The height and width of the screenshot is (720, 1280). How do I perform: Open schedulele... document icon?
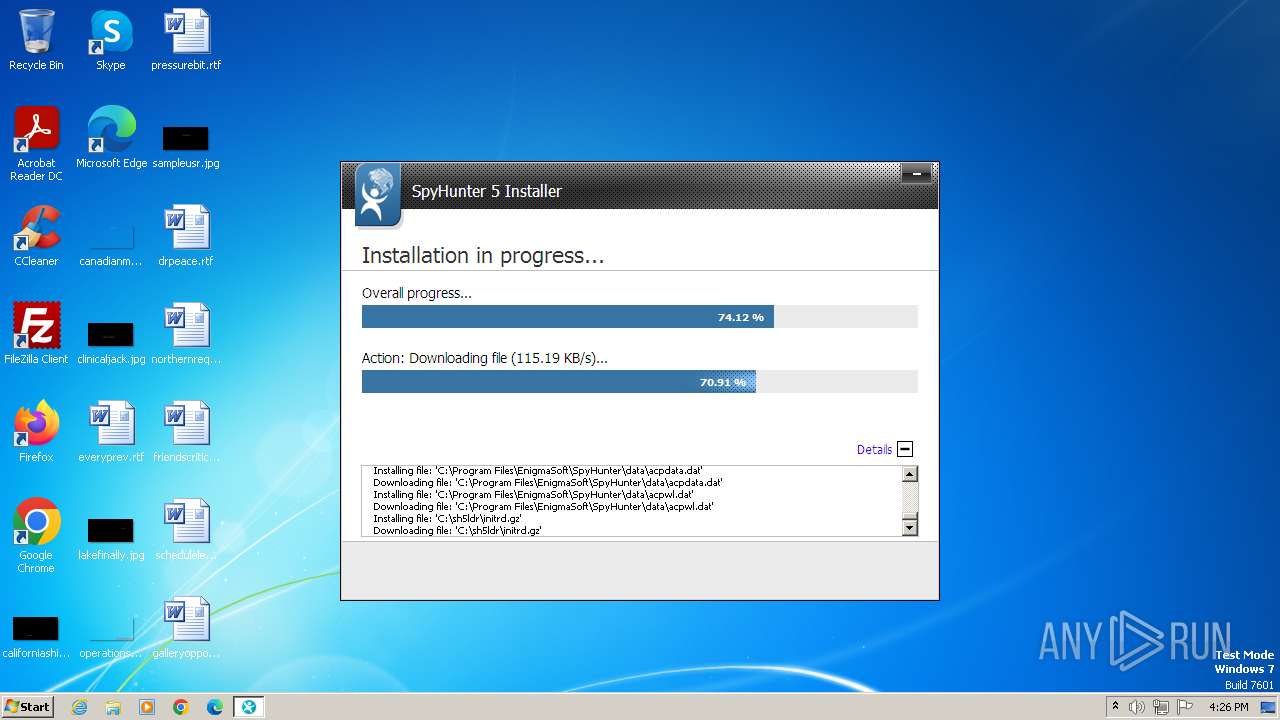click(x=186, y=530)
